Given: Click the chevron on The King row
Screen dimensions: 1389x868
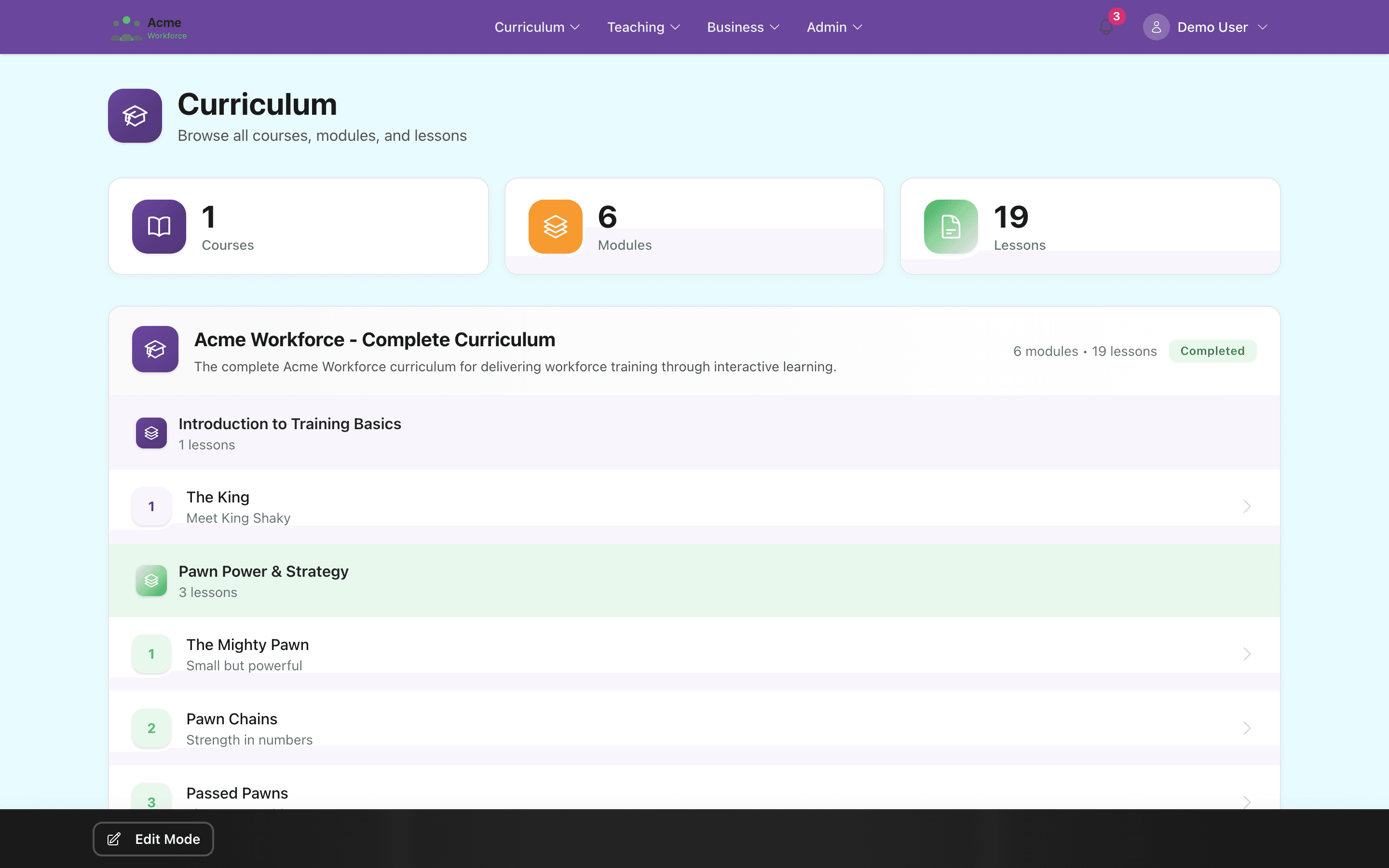Looking at the screenshot, I should tap(1247, 506).
